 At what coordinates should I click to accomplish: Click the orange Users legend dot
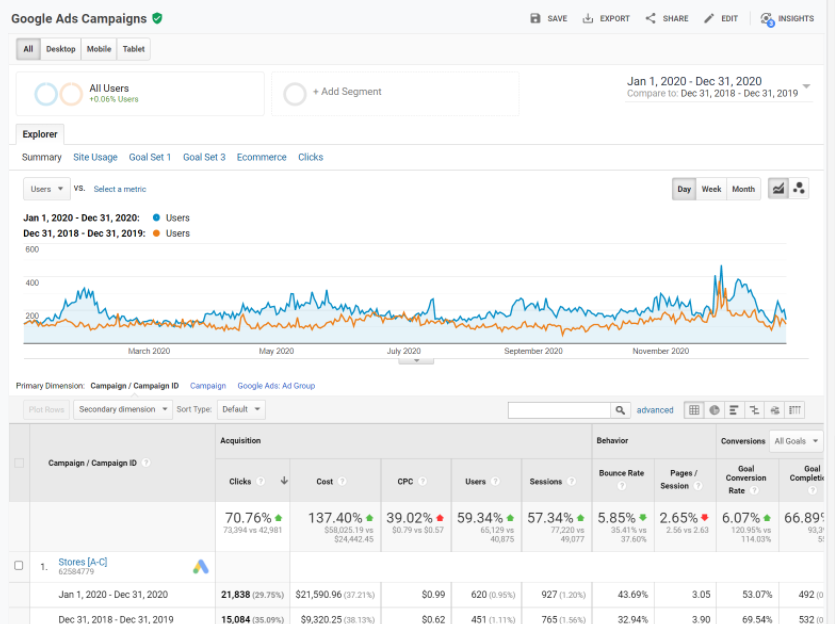point(156,233)
